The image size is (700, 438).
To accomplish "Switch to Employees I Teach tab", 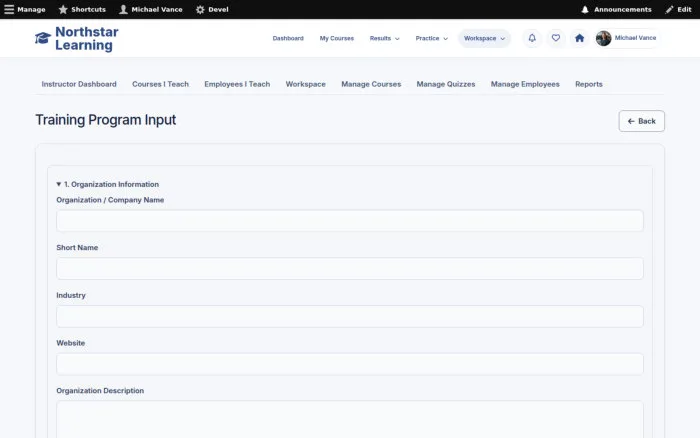I will click(237, 84).
